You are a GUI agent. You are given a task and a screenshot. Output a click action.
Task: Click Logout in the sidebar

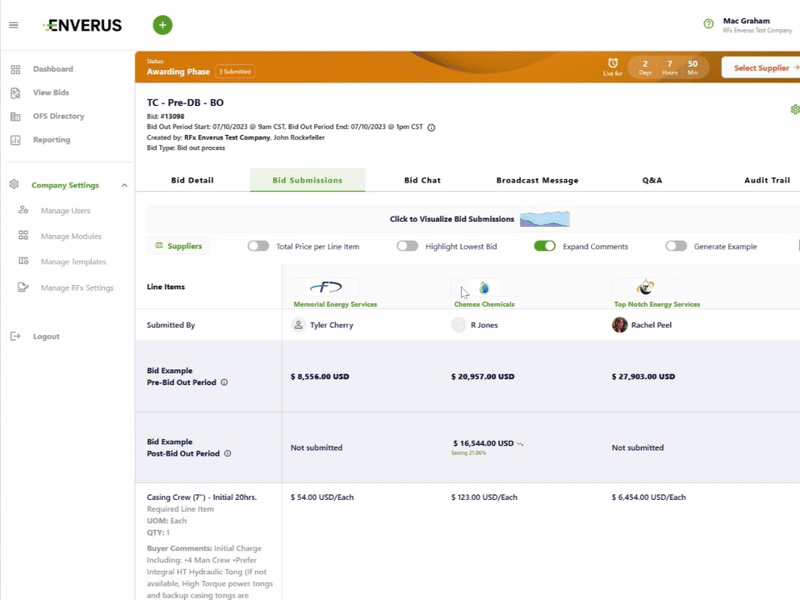click(46, 336)
